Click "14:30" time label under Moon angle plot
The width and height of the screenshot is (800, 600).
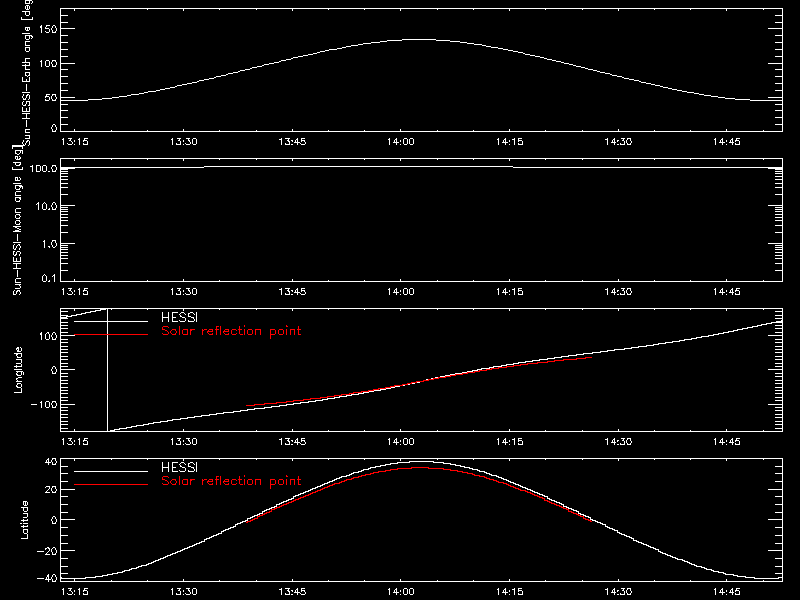tap(618, 292)
